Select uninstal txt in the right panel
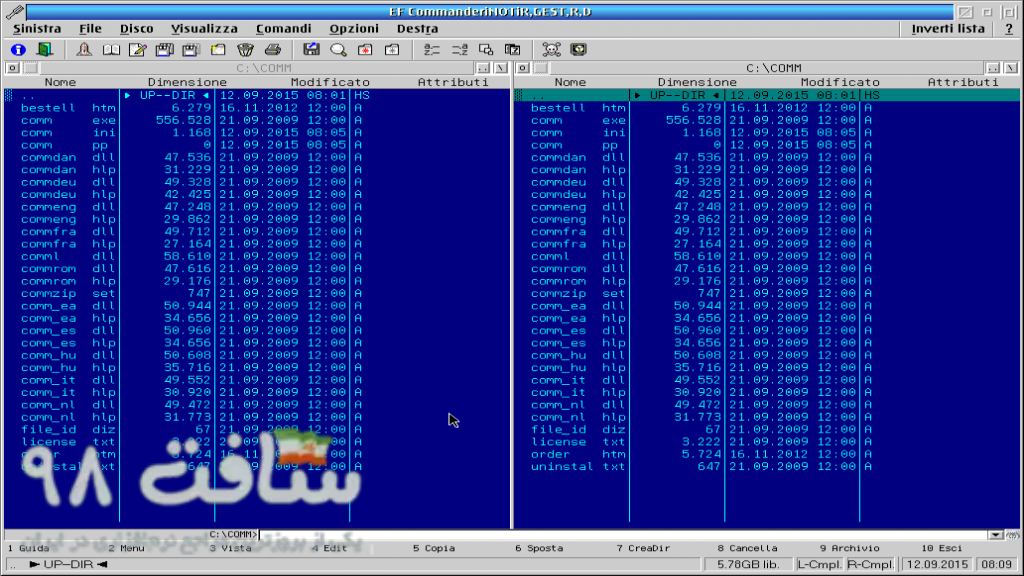This screenshot has width=1024, height=576. [767, 466]
